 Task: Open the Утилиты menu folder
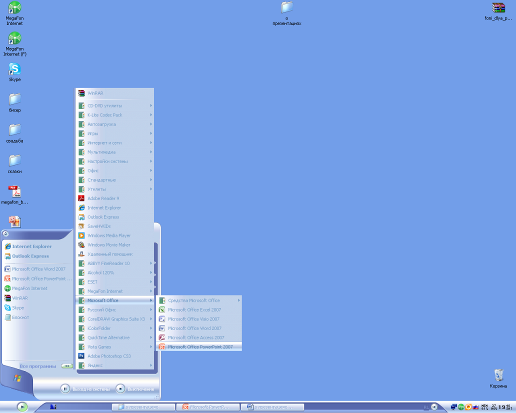point(115,189)
